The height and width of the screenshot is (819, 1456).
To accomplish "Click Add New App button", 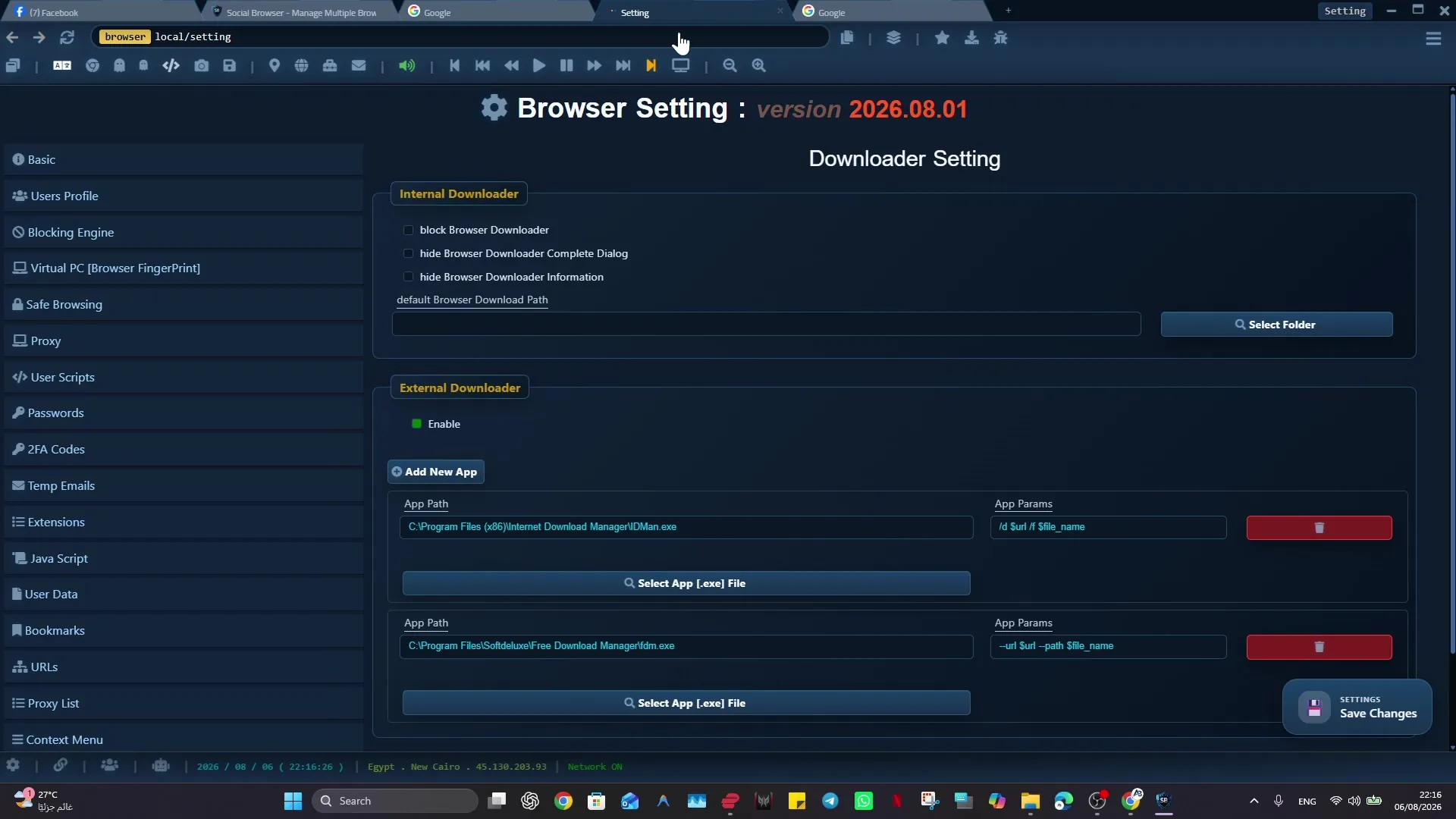I will pos(435,472).
